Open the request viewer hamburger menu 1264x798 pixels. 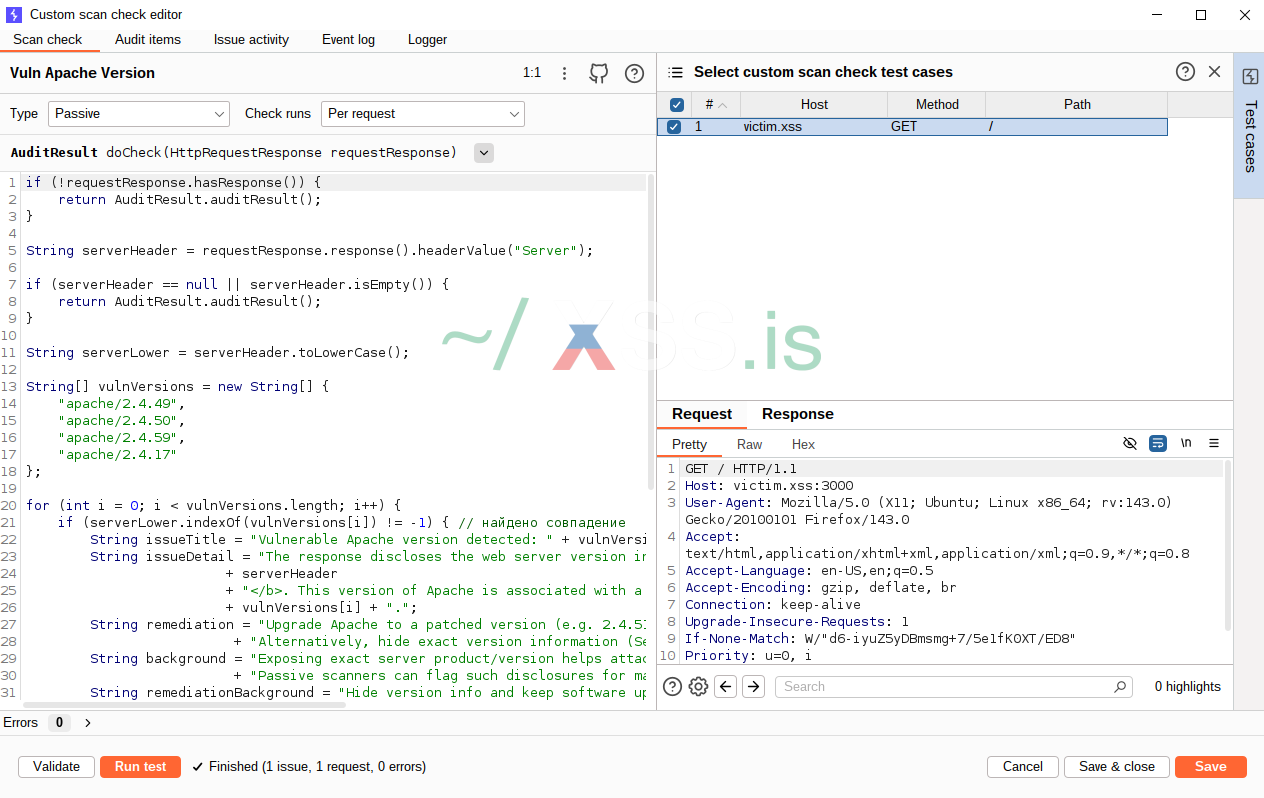tap(1214, 444)
